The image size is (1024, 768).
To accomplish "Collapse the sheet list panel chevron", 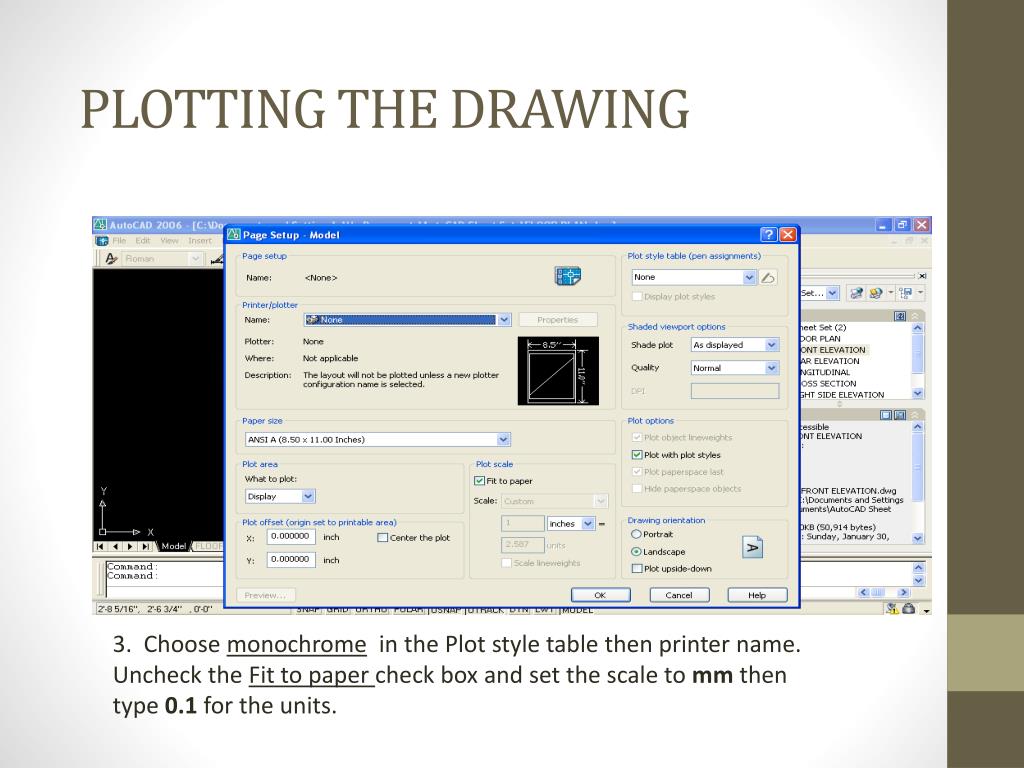I will point(915,316).
